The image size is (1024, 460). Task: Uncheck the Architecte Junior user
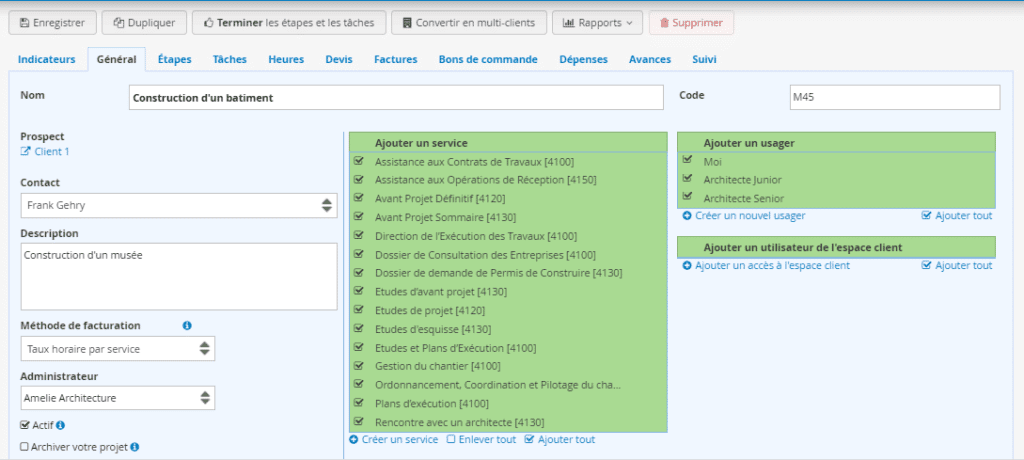coord(686,178)
